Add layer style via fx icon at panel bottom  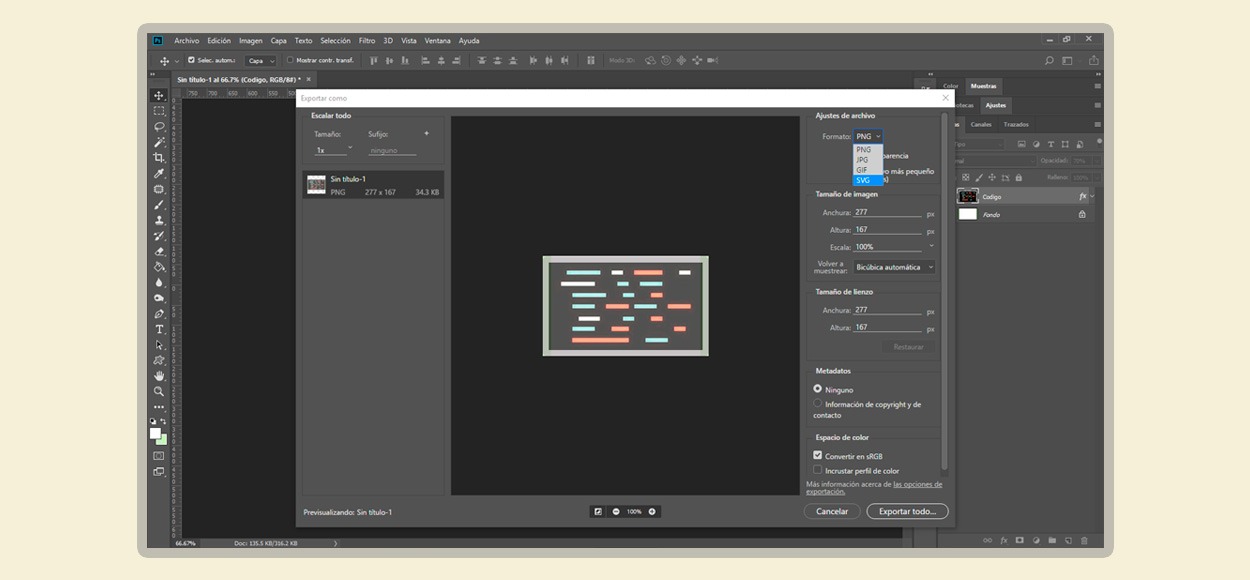pos(1003,541)
